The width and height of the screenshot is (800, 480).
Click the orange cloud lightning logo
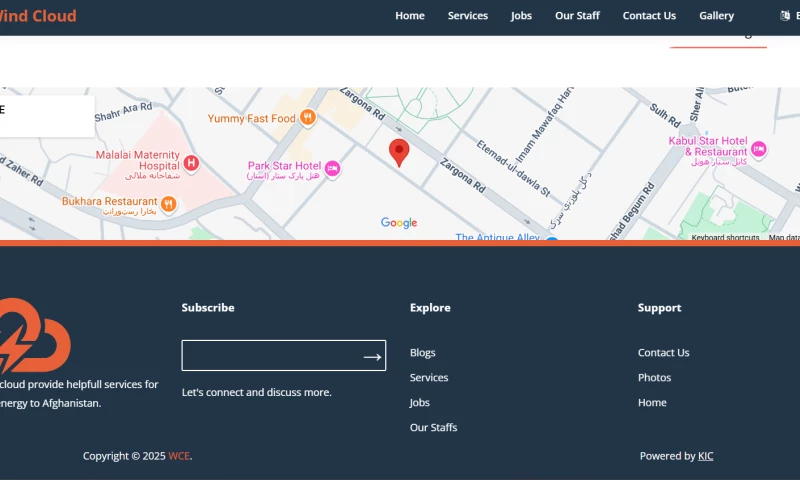click(x=33, y=335)
